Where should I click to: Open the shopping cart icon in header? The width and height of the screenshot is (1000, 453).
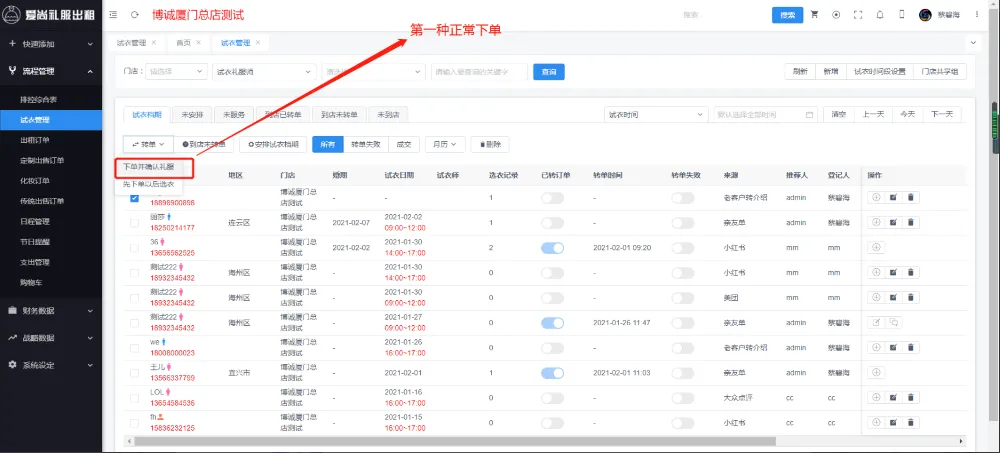click(814, 15)
